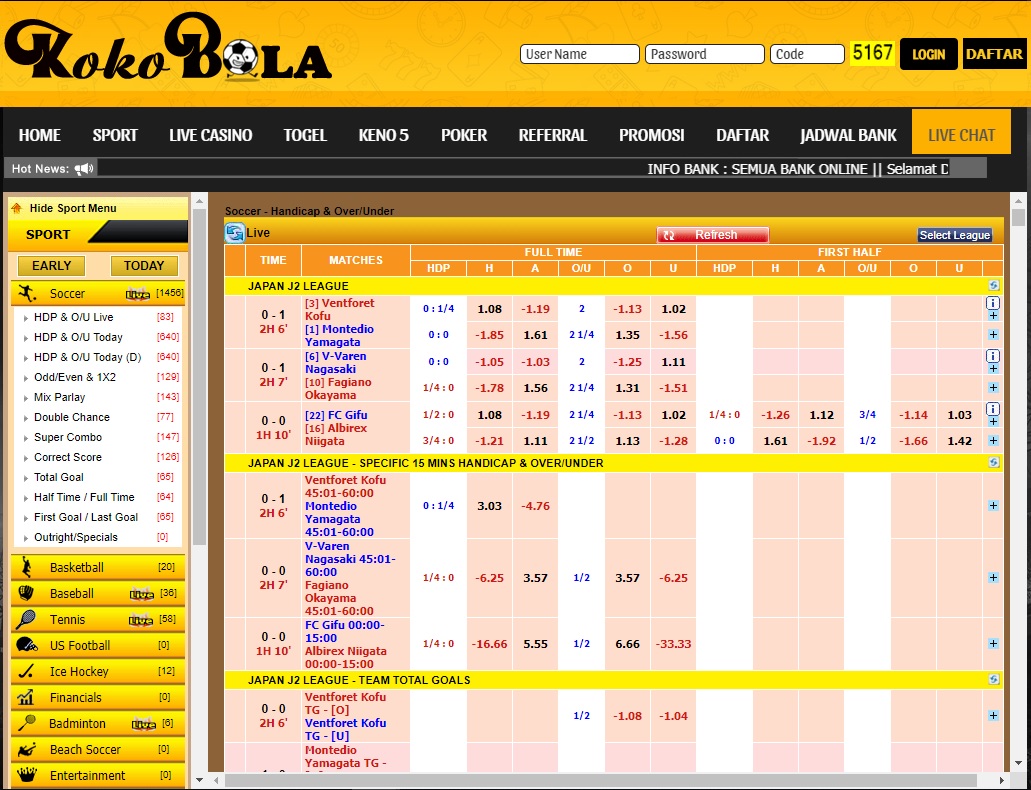Click the LOGIN button
1031x790 pixels.
click(928, 54)
